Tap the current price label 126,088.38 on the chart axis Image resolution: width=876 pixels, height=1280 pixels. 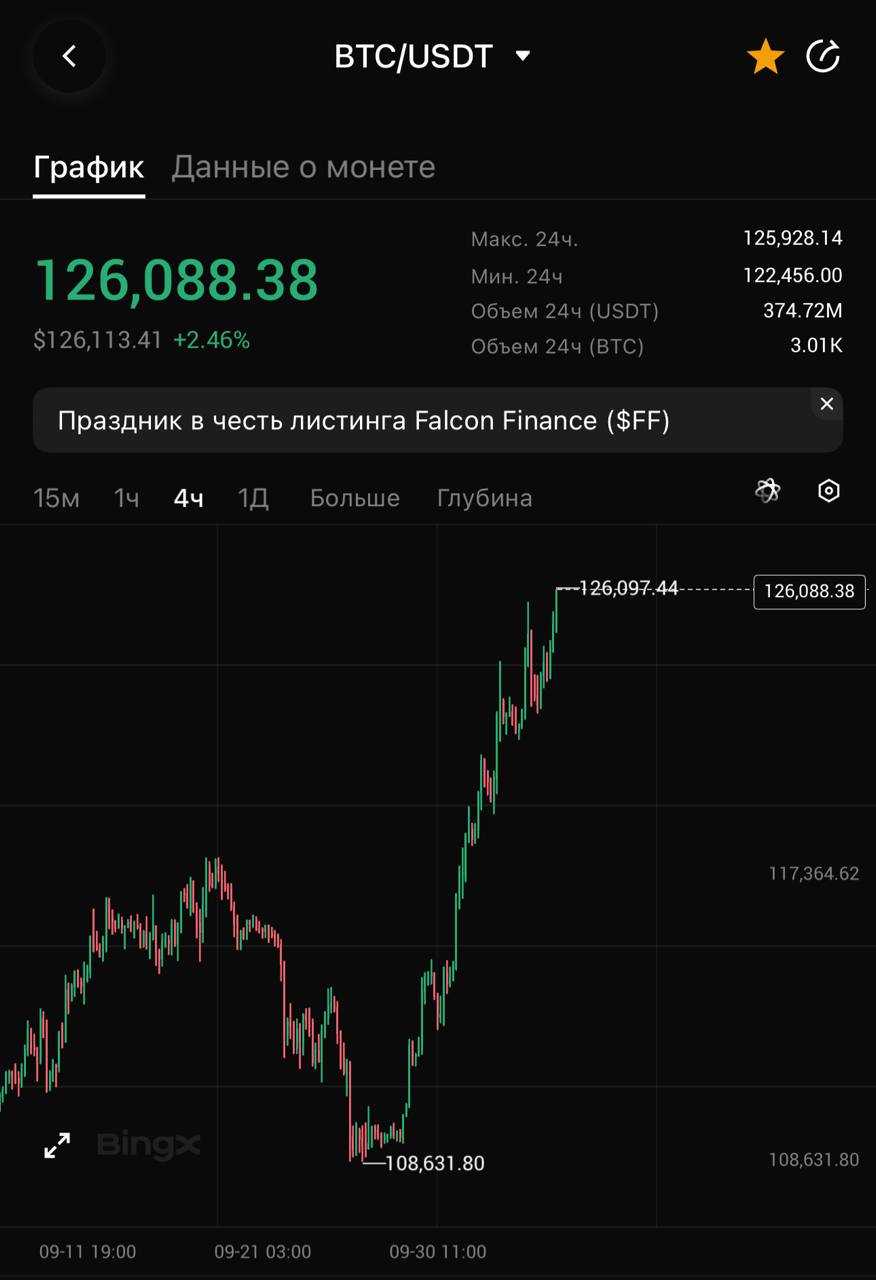tap(809, 591)
